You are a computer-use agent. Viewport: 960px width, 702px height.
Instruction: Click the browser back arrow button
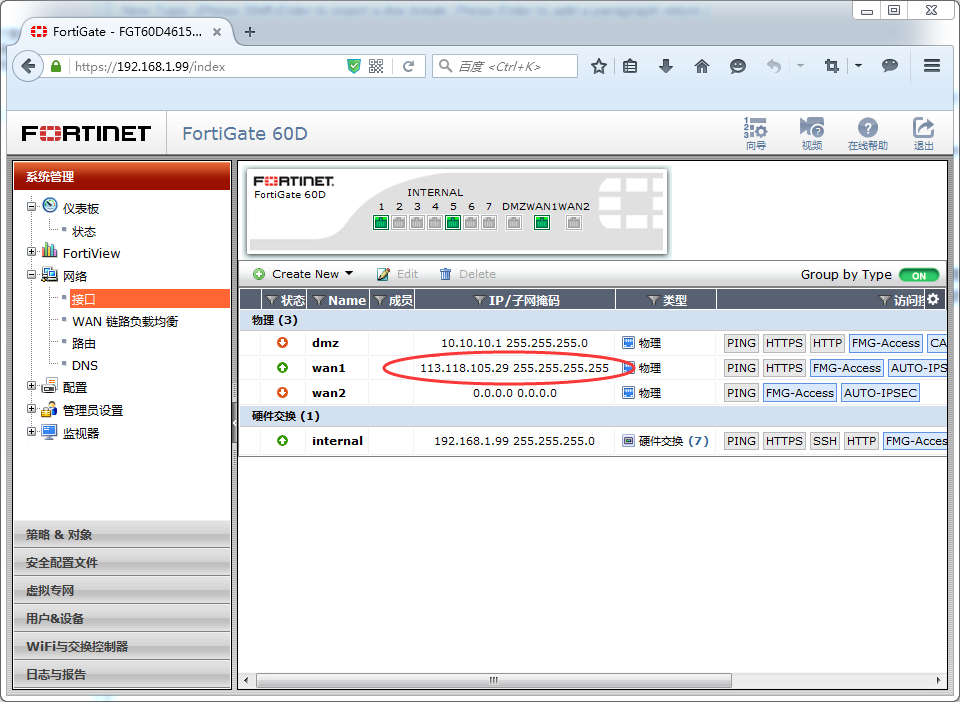click(x=28, y=66)
